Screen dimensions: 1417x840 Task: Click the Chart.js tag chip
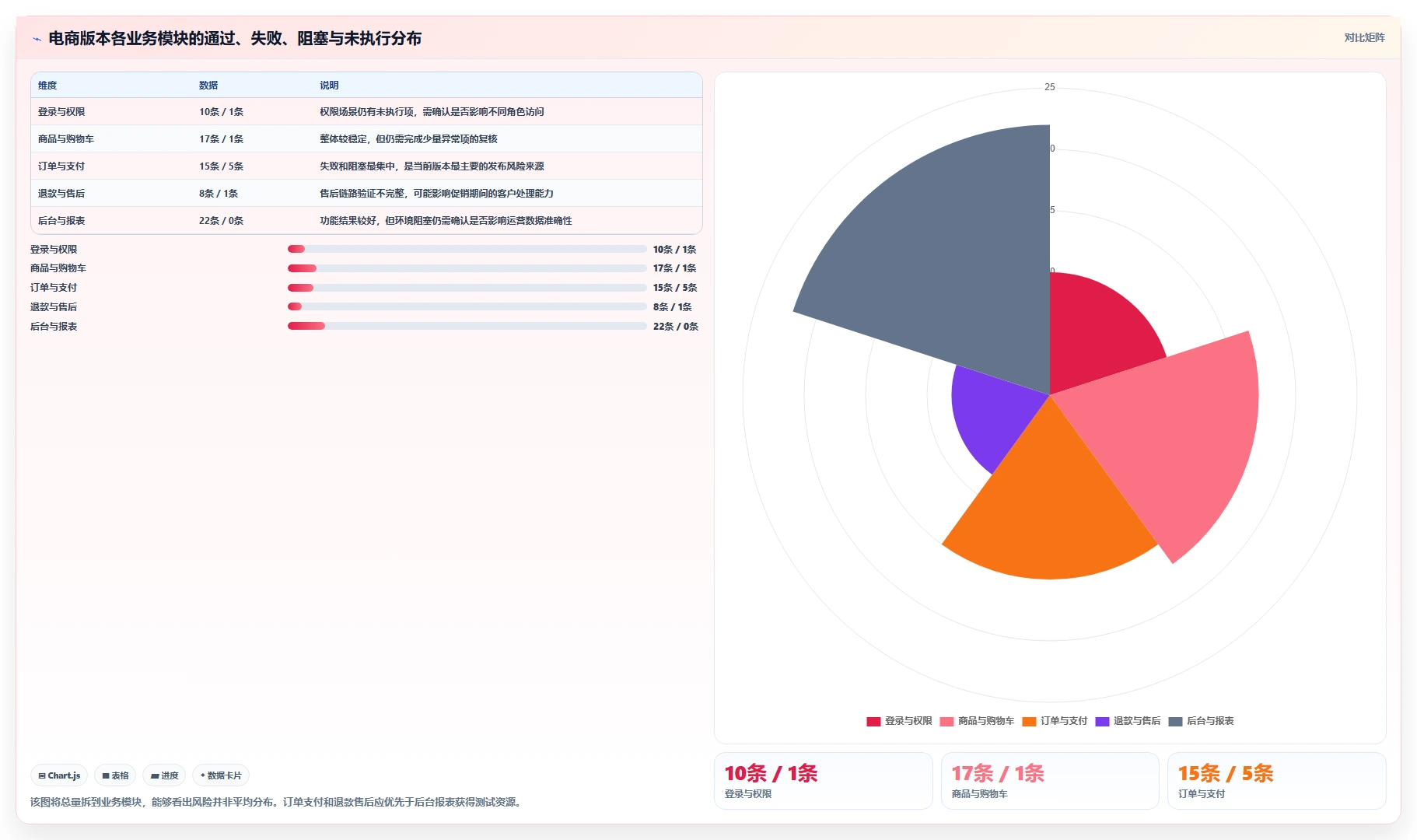coord(59,775)
